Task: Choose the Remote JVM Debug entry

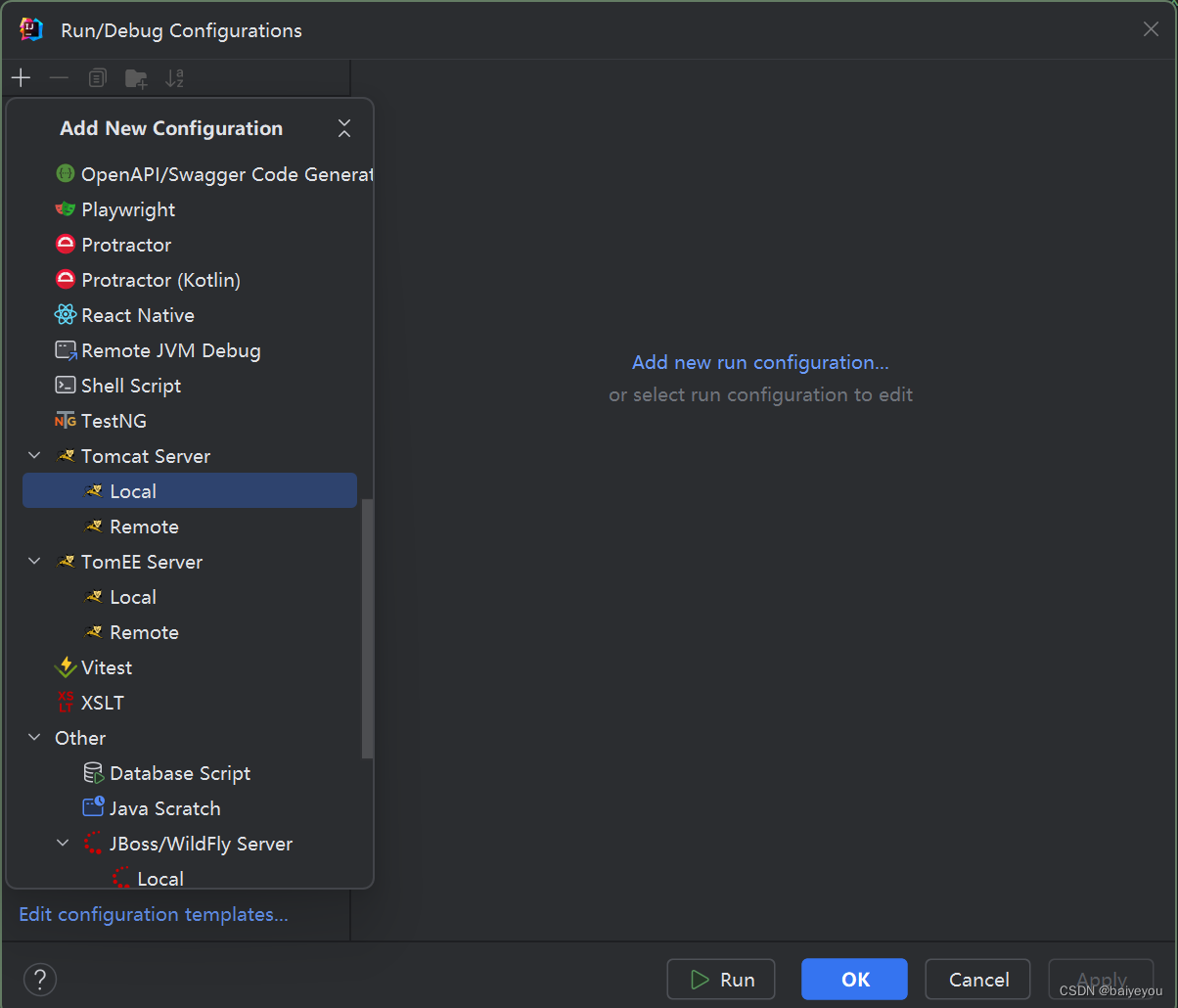Action: pos(190,350)
